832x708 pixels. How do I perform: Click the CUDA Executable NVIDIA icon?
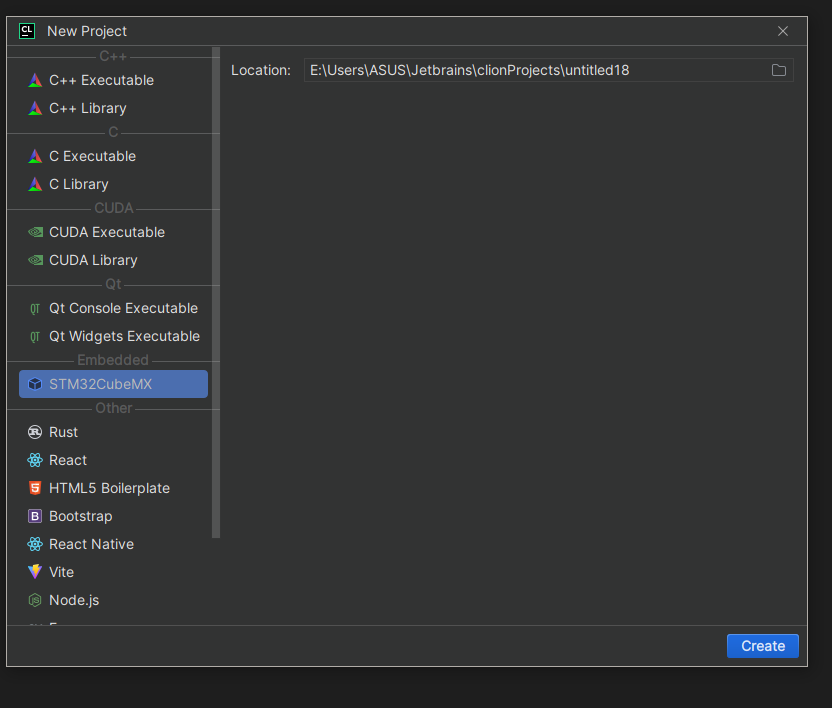click(x=35, y=232)
